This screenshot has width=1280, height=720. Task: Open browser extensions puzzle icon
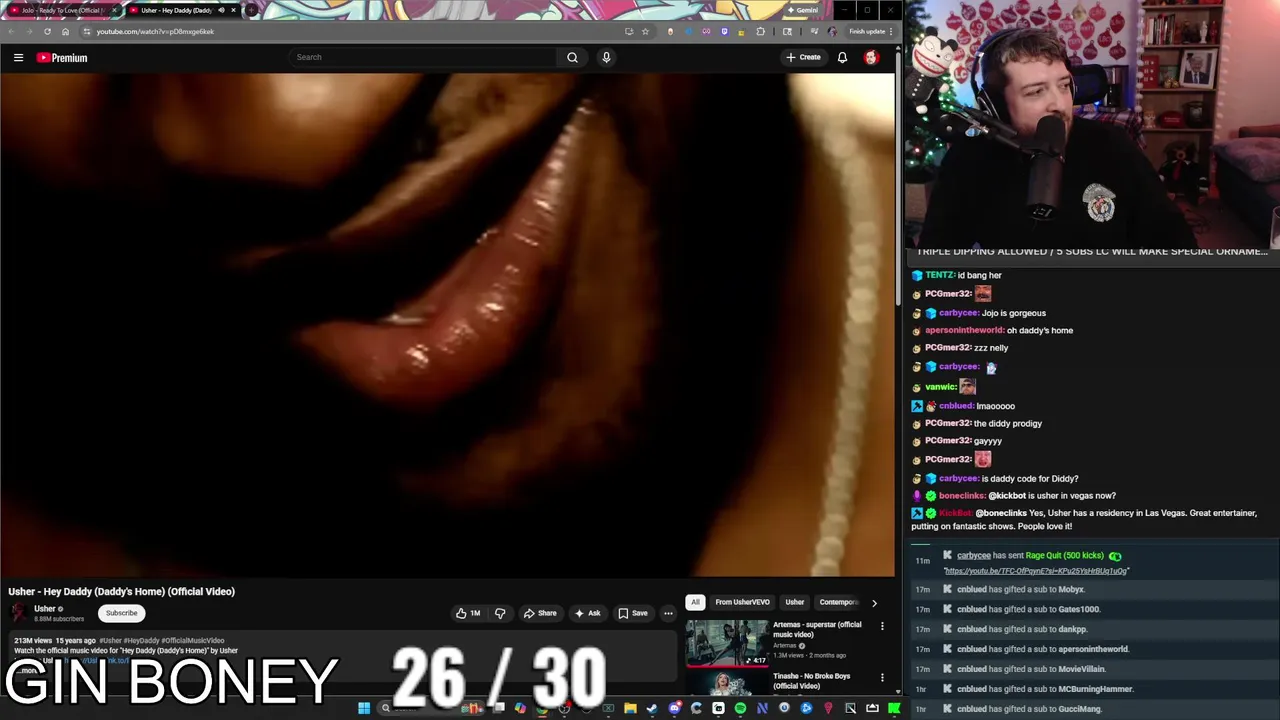(761, 31)
